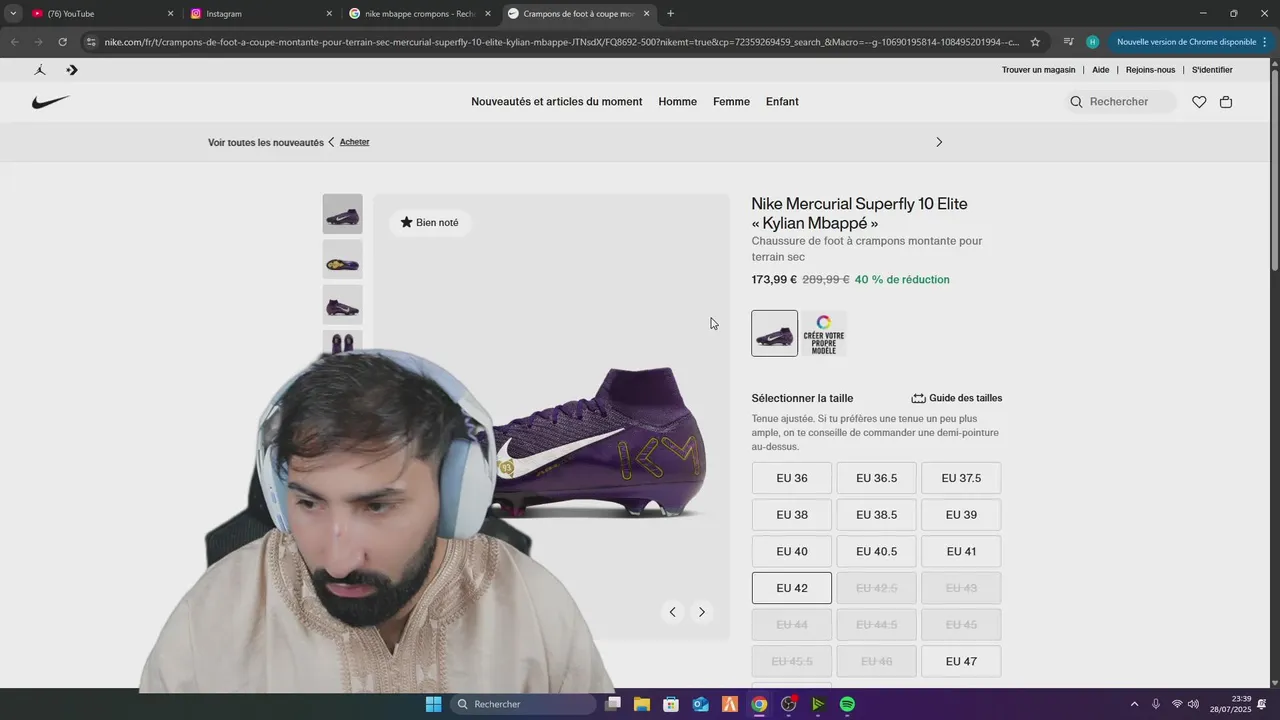
Task: Open Microsoft Store from taskbar
Action: tap(671, 704)
